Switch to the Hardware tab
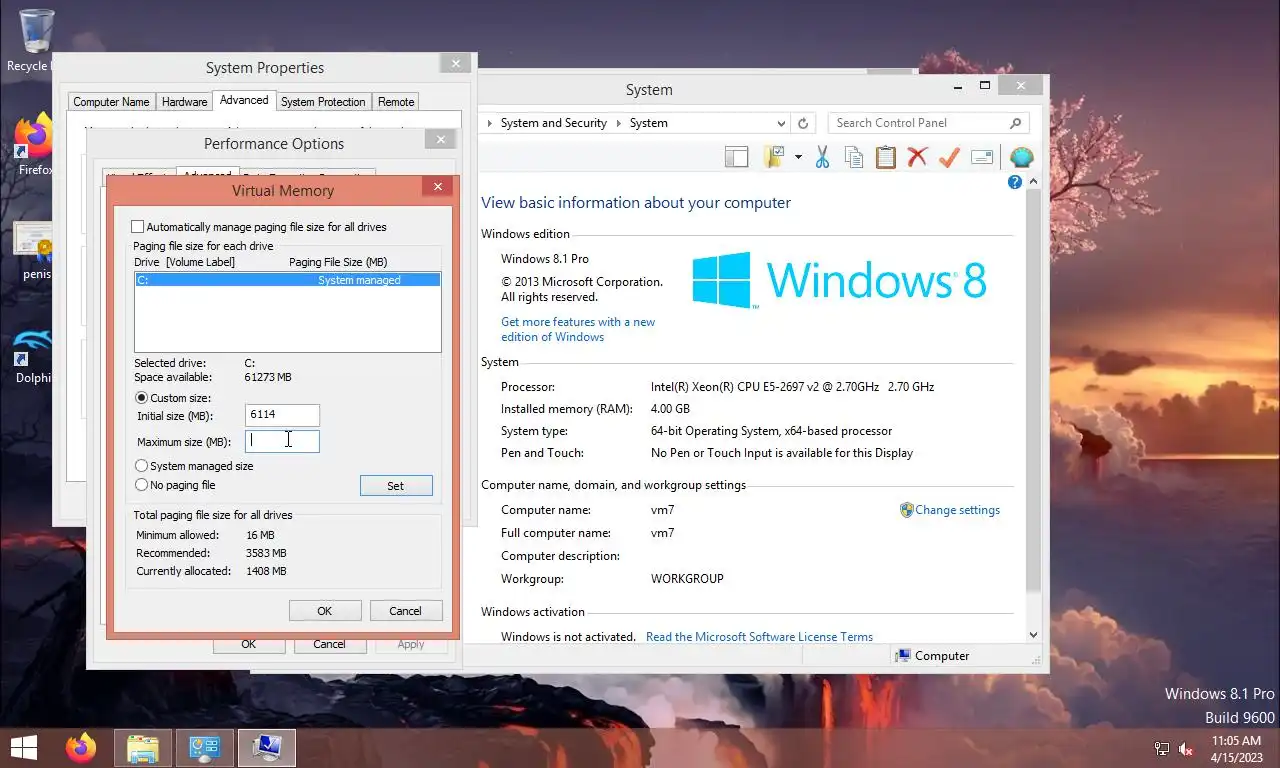 tap(185, 102)
